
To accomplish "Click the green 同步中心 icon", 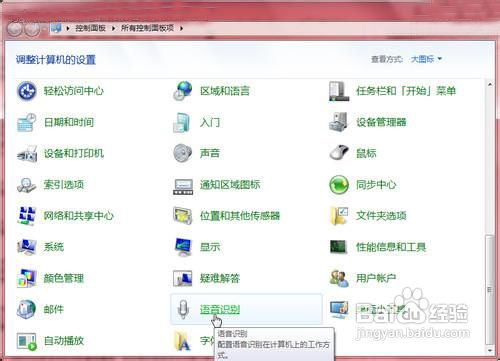I will (x=339, y=184).
